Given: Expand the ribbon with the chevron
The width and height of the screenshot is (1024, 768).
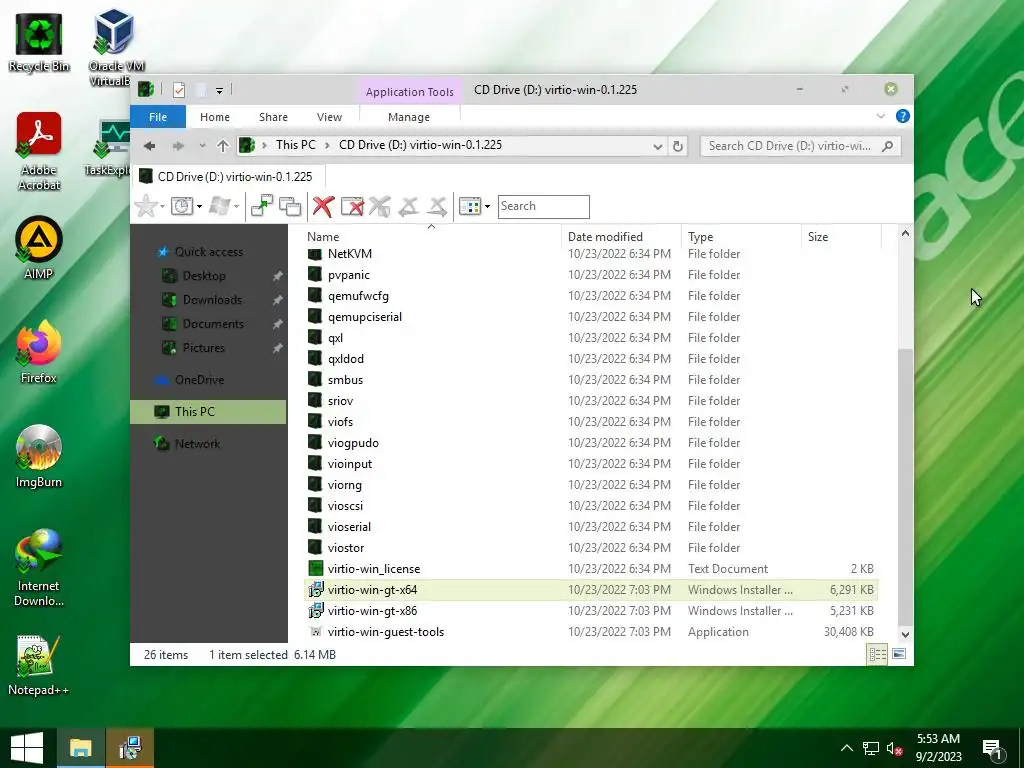Looking at the screenshot, I should point(880,116).
